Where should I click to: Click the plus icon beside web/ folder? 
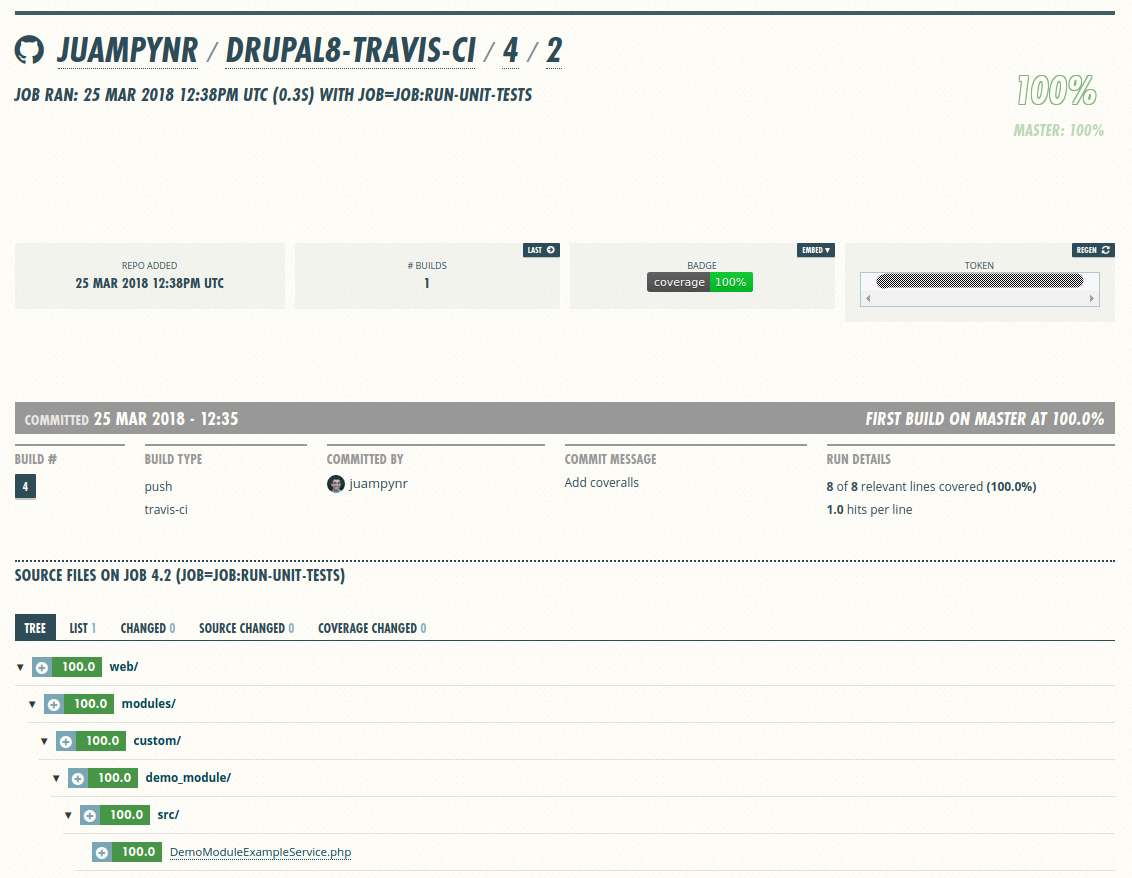click(x=42, y=667)
